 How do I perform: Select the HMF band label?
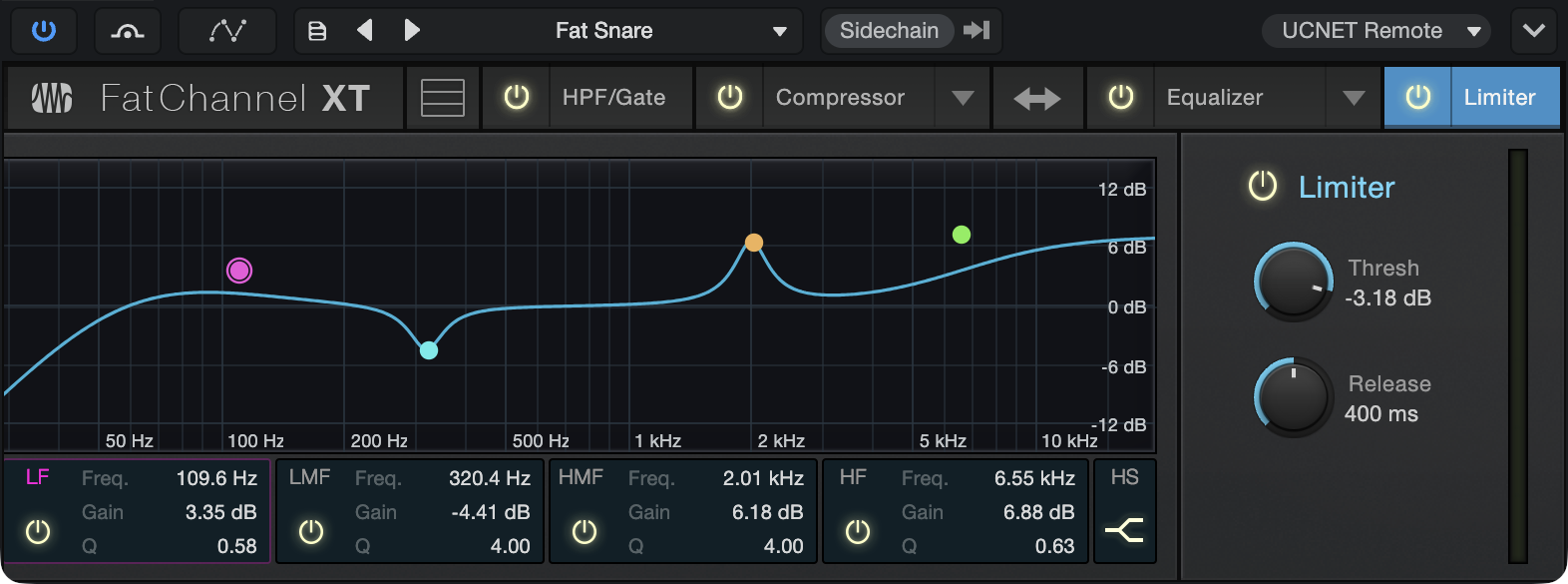(581, 477)
